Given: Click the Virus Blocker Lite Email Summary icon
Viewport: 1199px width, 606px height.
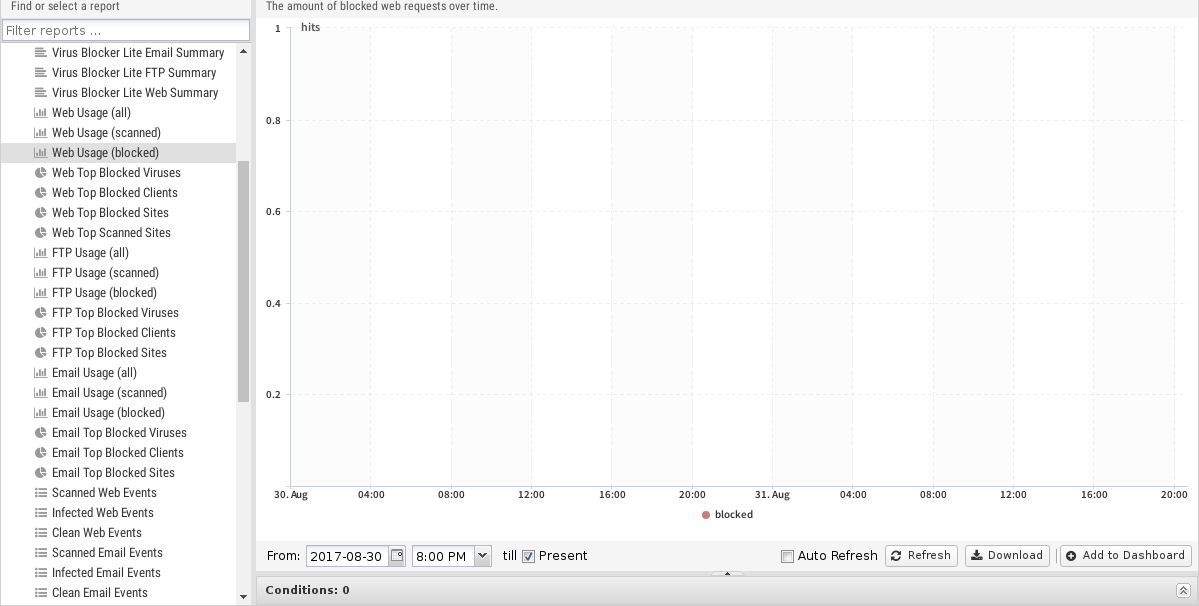Looking at the screenshot, I should tap(41, 53).
